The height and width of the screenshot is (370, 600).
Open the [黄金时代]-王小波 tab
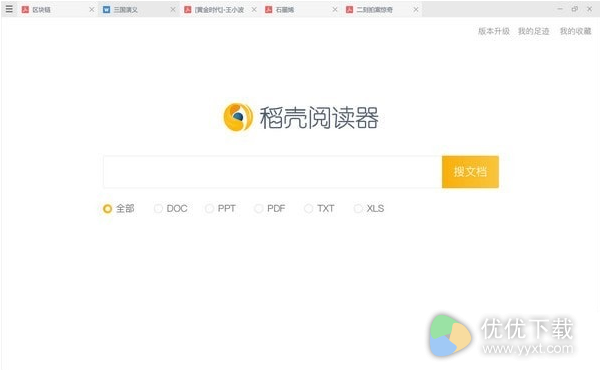tap(220, 10)
